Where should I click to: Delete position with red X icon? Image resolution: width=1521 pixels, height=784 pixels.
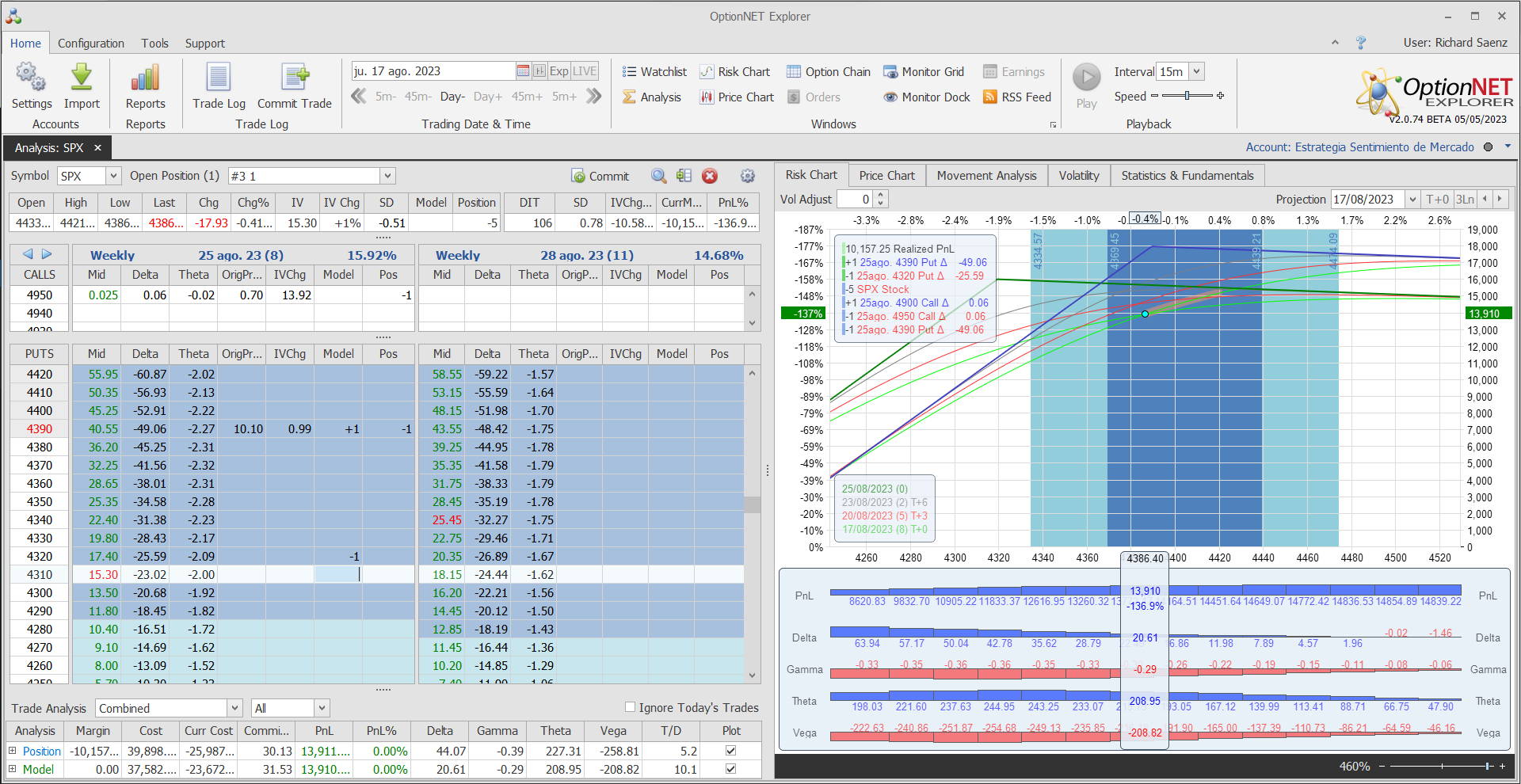[x=710, y=176]
